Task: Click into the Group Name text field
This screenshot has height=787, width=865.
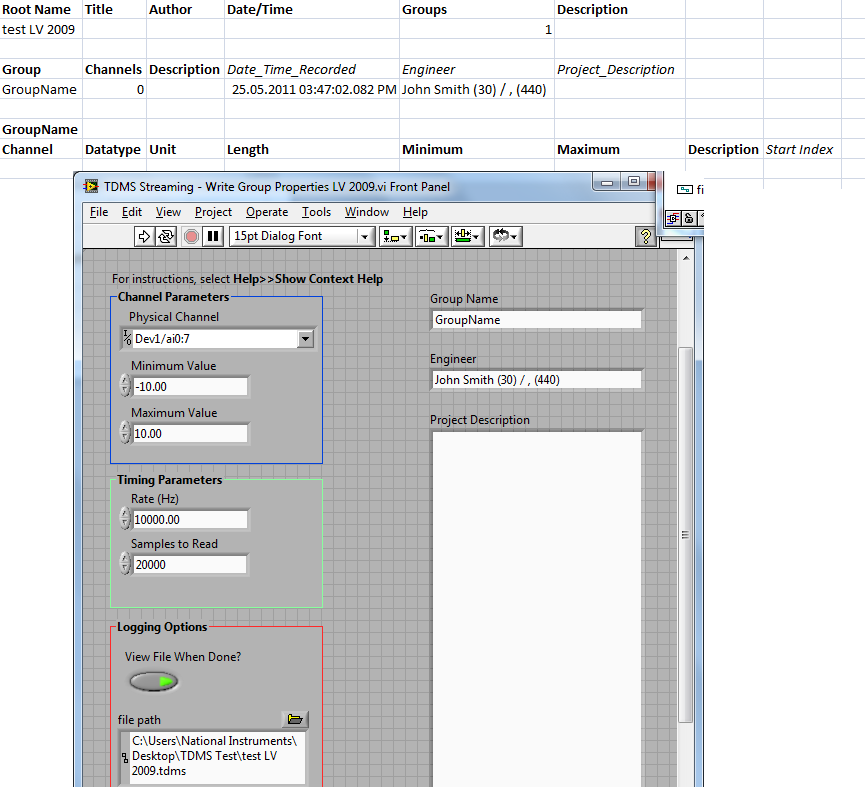Action: [x=536, y=320]
